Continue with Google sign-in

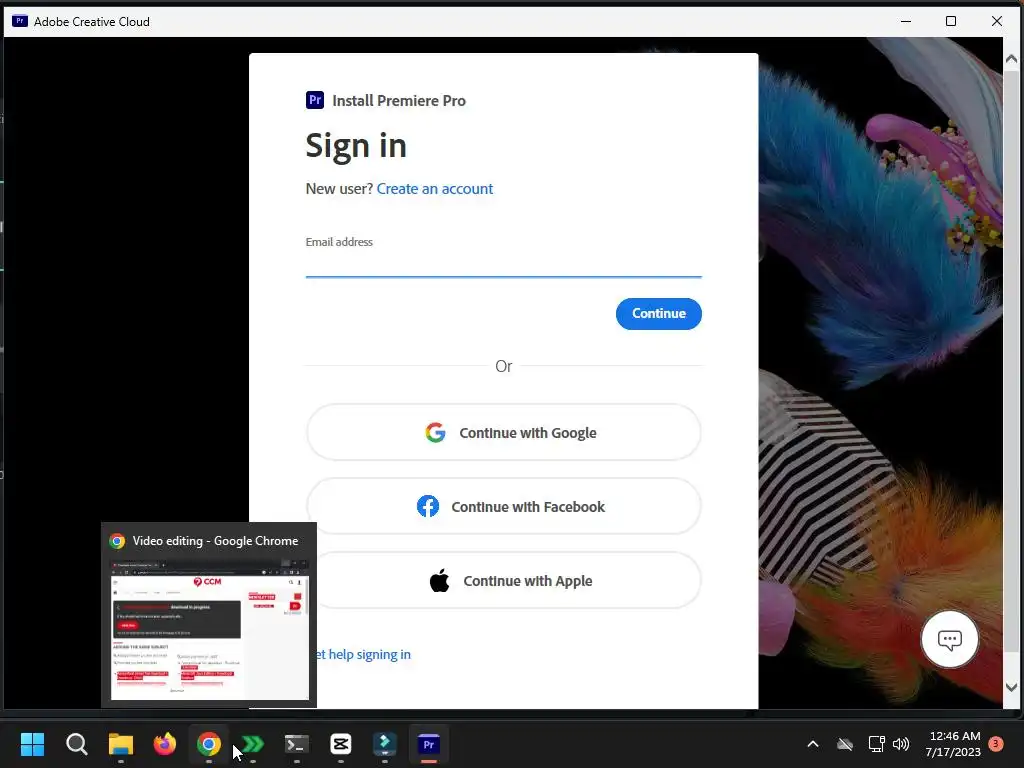point(504,432)
